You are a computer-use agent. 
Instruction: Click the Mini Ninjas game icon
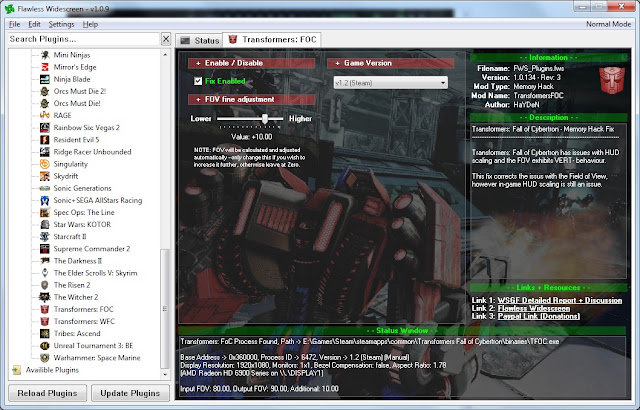coord(45,55)
